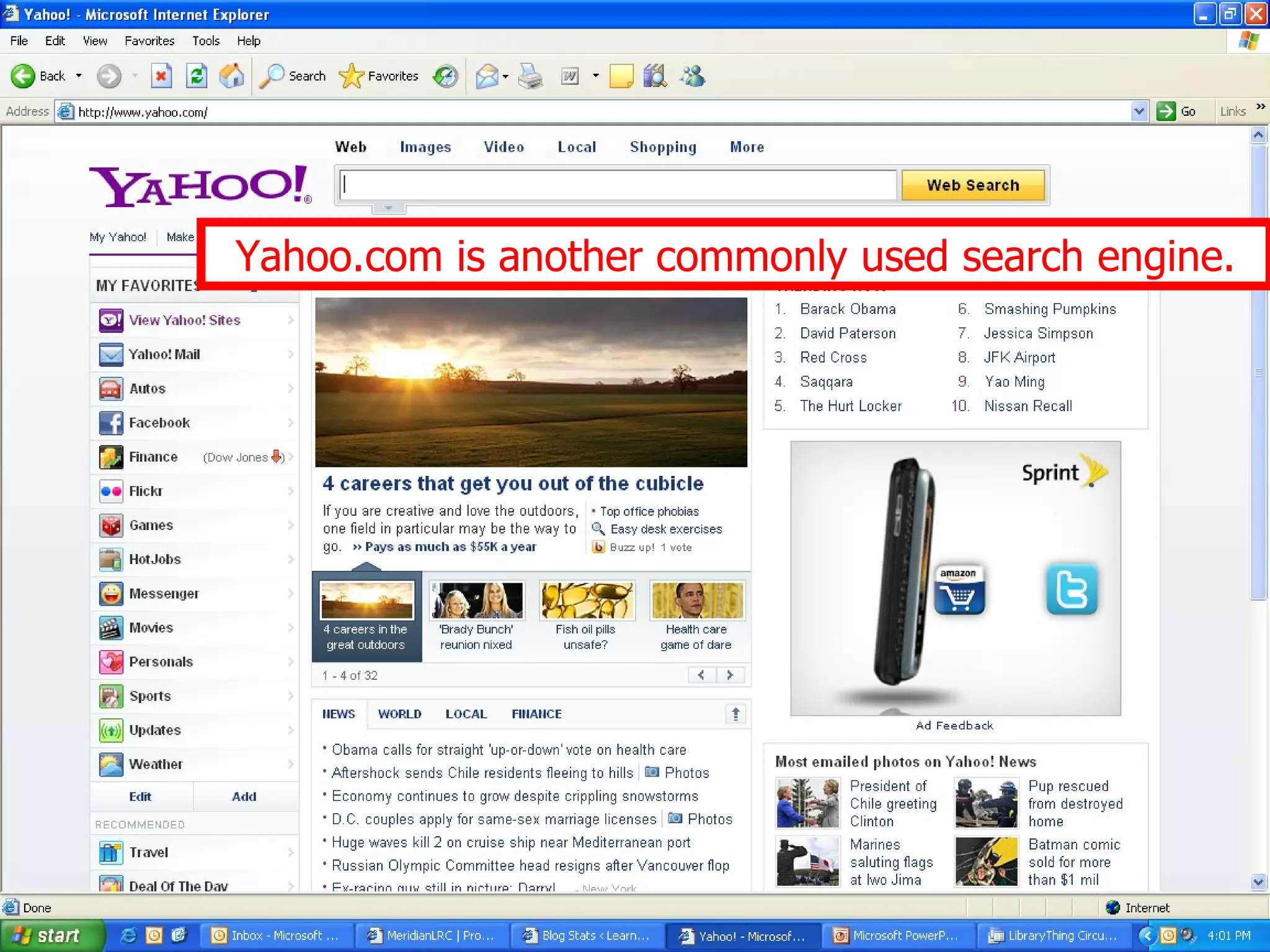Go to the Home page icon
The height and width of the screenshot is (952, 1270).
tap(232, 76)
